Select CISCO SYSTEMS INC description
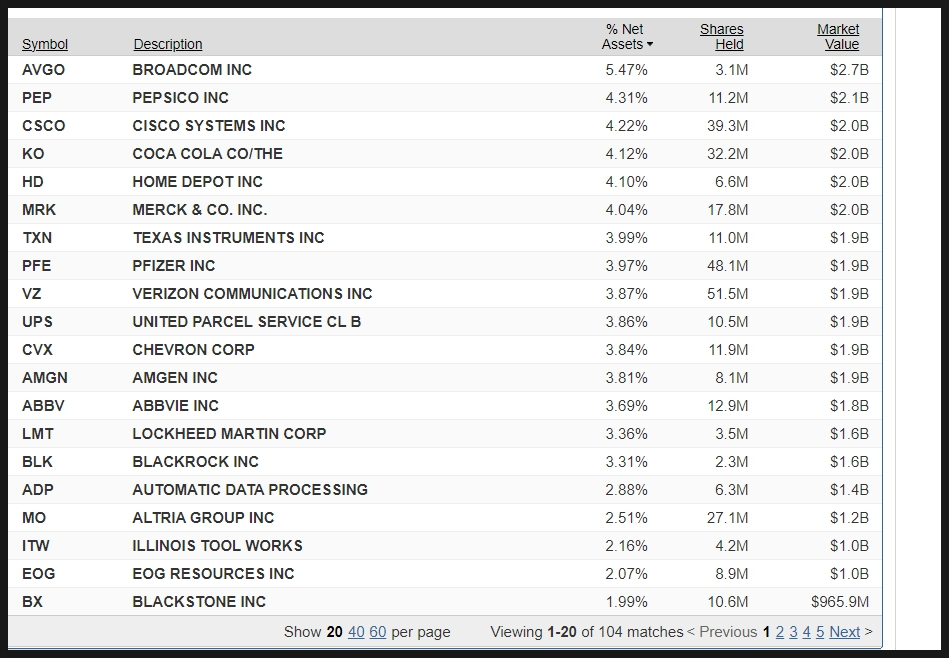Image resolution: width=949 pixels, height=658 pixels. (x=209, y=126)
